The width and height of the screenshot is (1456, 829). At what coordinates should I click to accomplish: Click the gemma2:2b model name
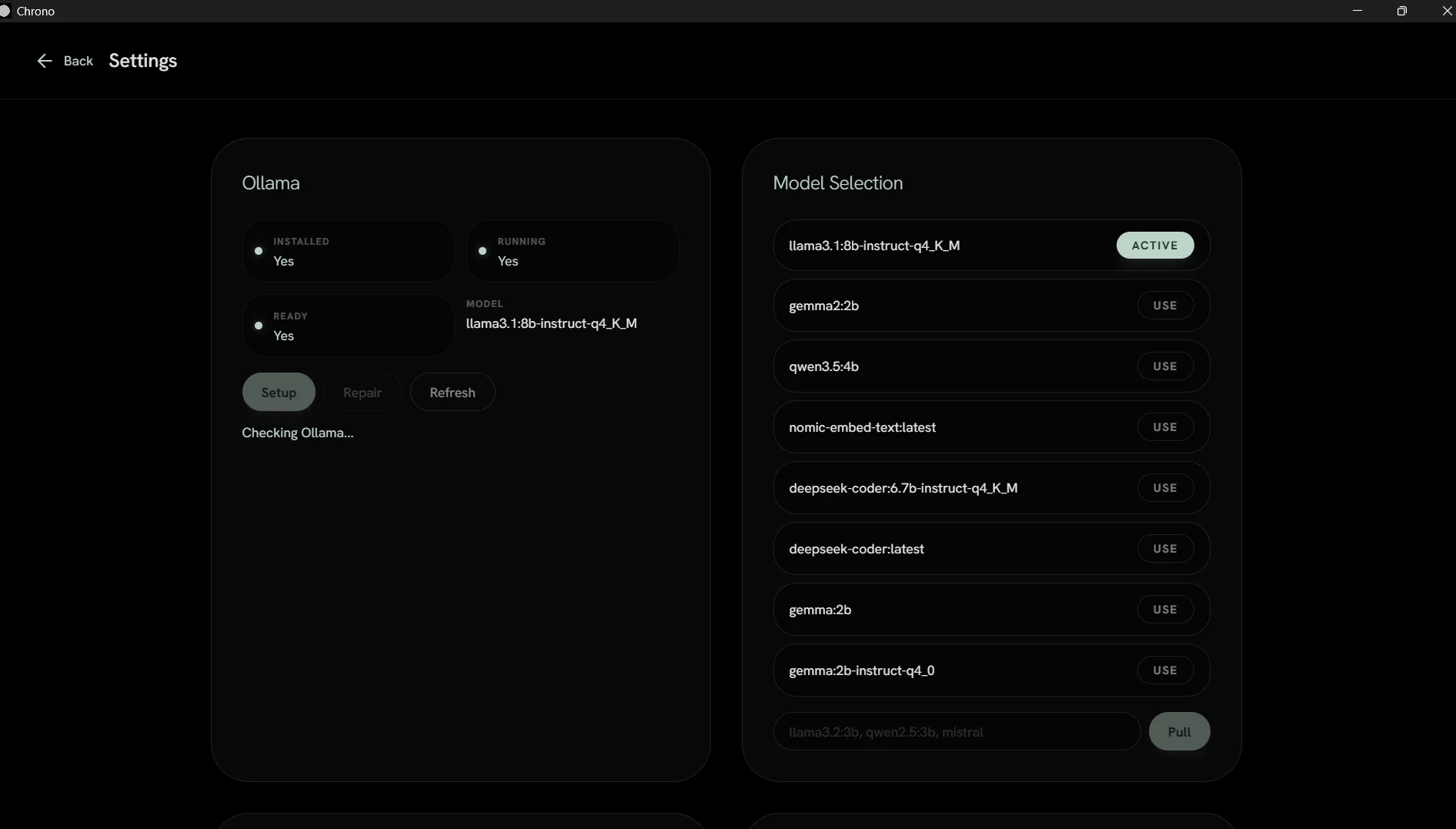tap(823, 306)
